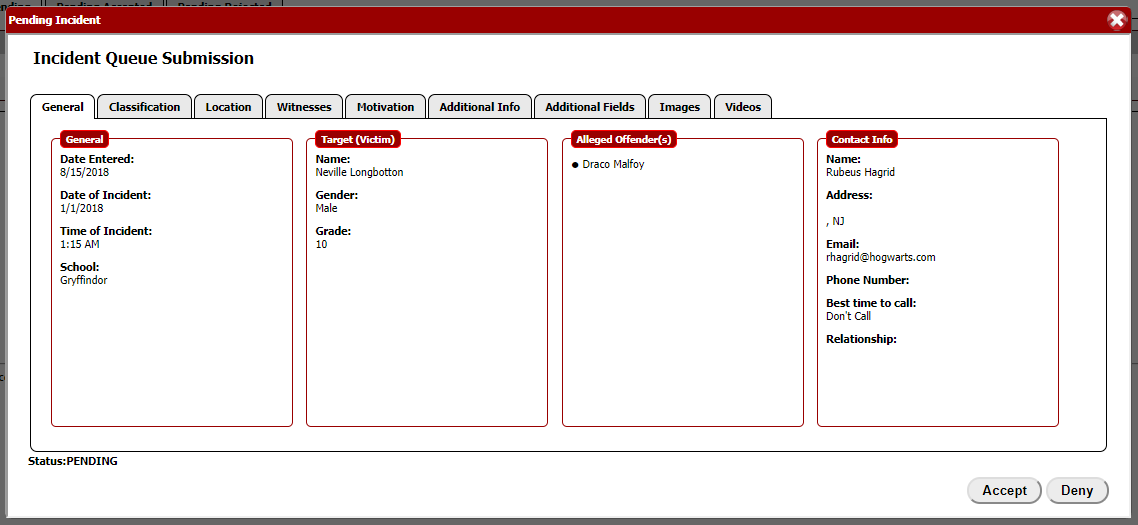Viewport: 1138px width, 525px height.
Task: Go to the Motivation tab
Action: pos(385,107)
